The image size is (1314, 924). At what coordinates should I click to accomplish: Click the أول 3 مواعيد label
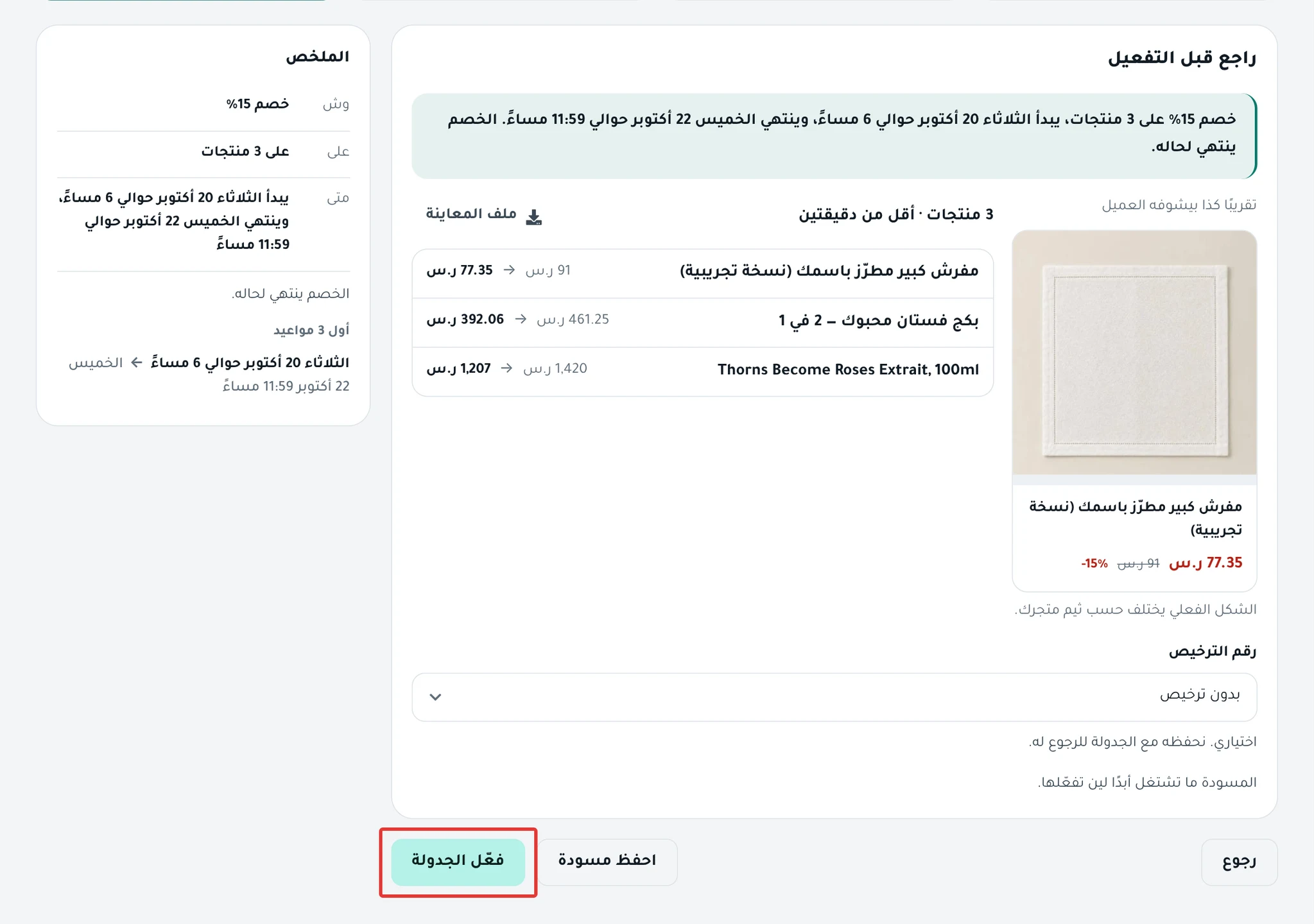[311, 330]
